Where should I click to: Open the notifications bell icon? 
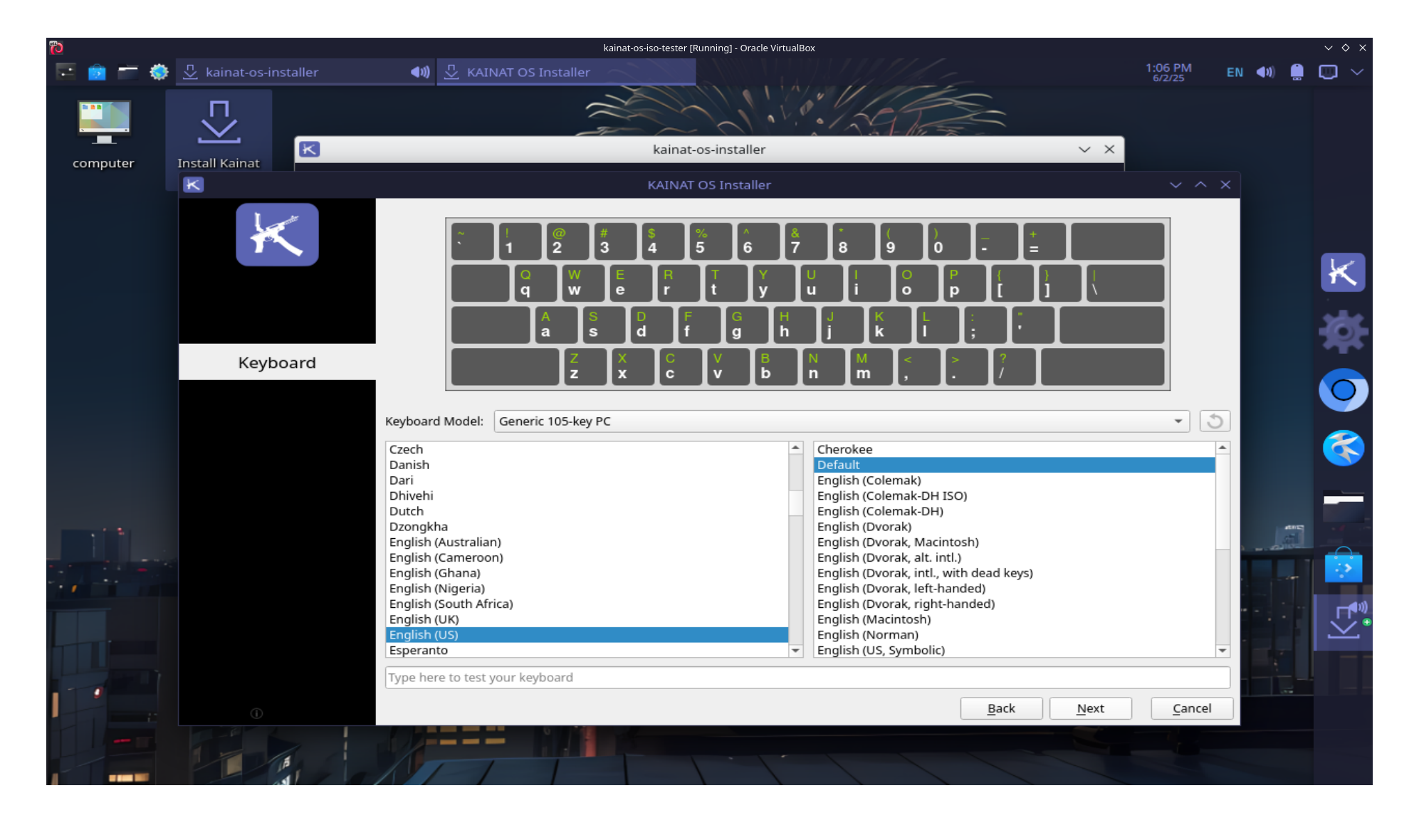pos(1297,72)
